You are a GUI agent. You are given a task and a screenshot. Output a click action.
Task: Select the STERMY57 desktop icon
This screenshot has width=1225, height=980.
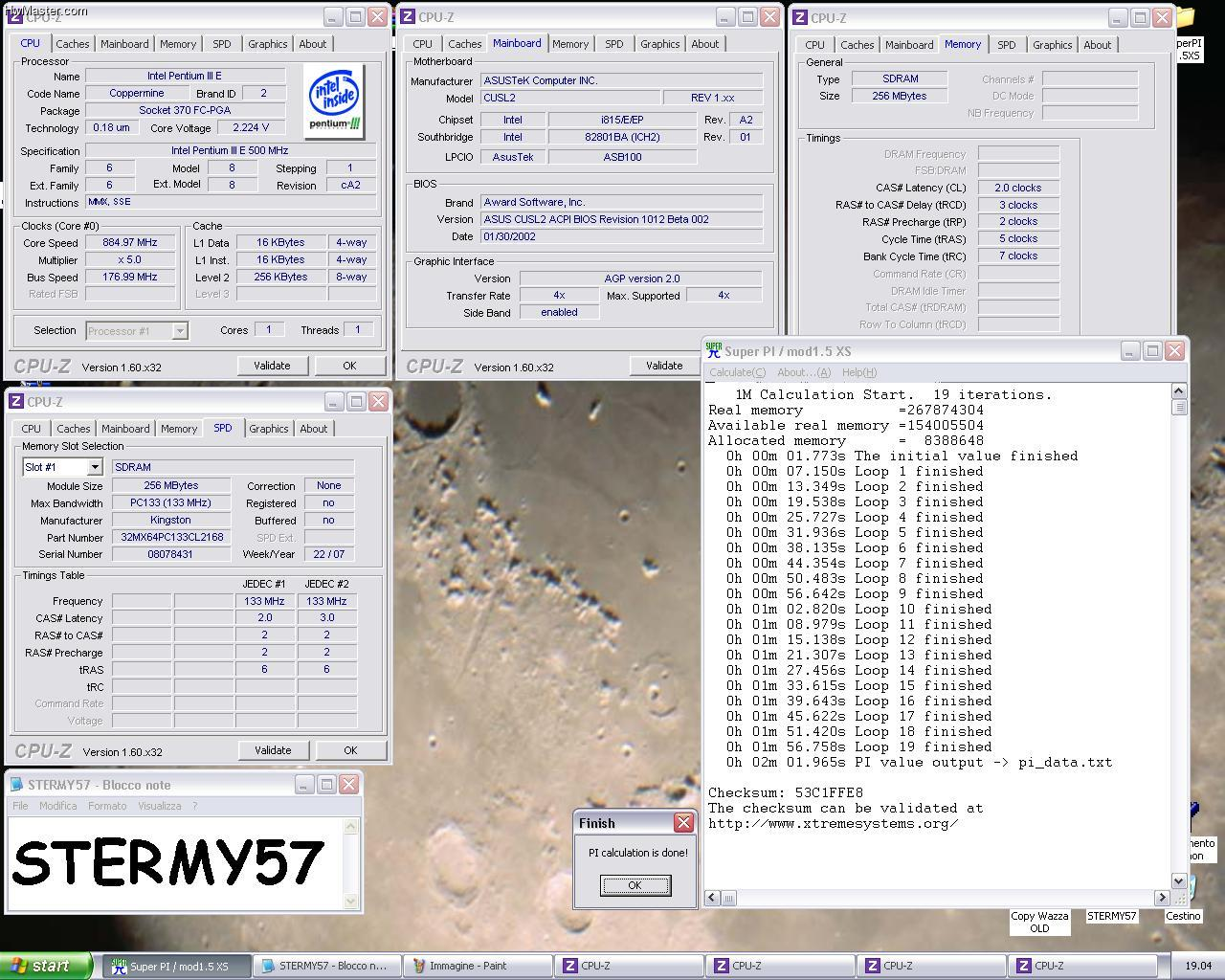1111,916
